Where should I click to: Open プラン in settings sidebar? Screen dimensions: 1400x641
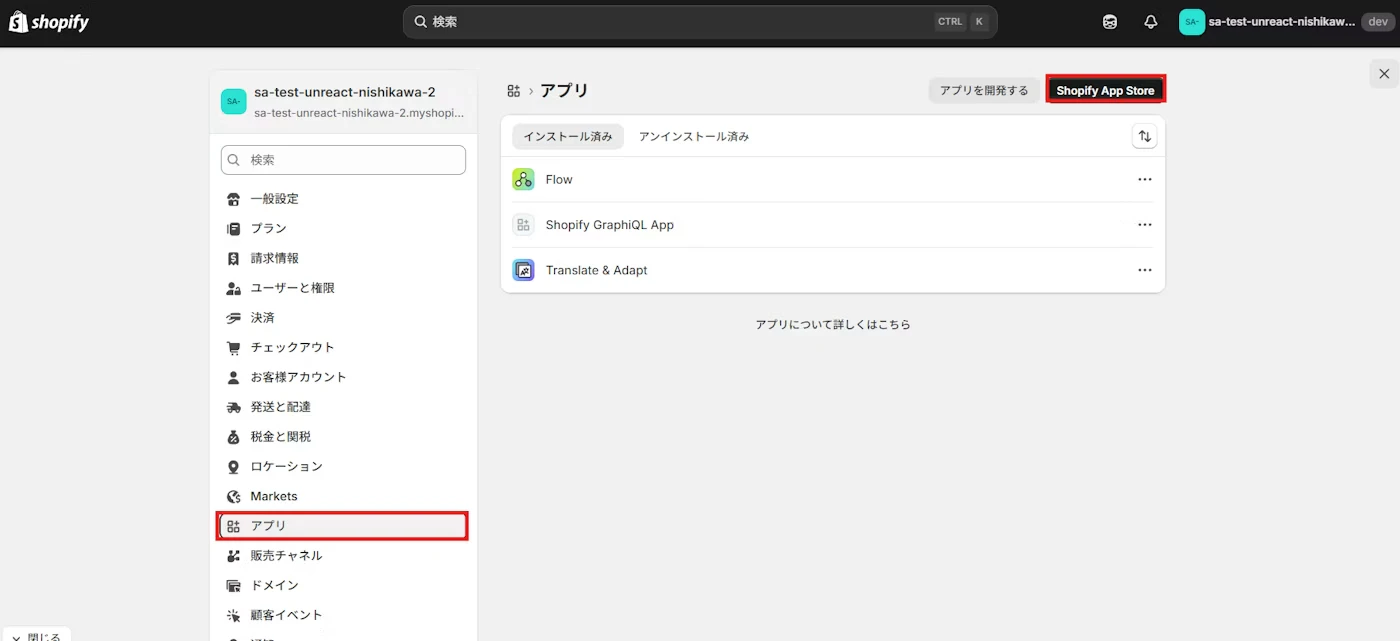(x=343, y=229)
